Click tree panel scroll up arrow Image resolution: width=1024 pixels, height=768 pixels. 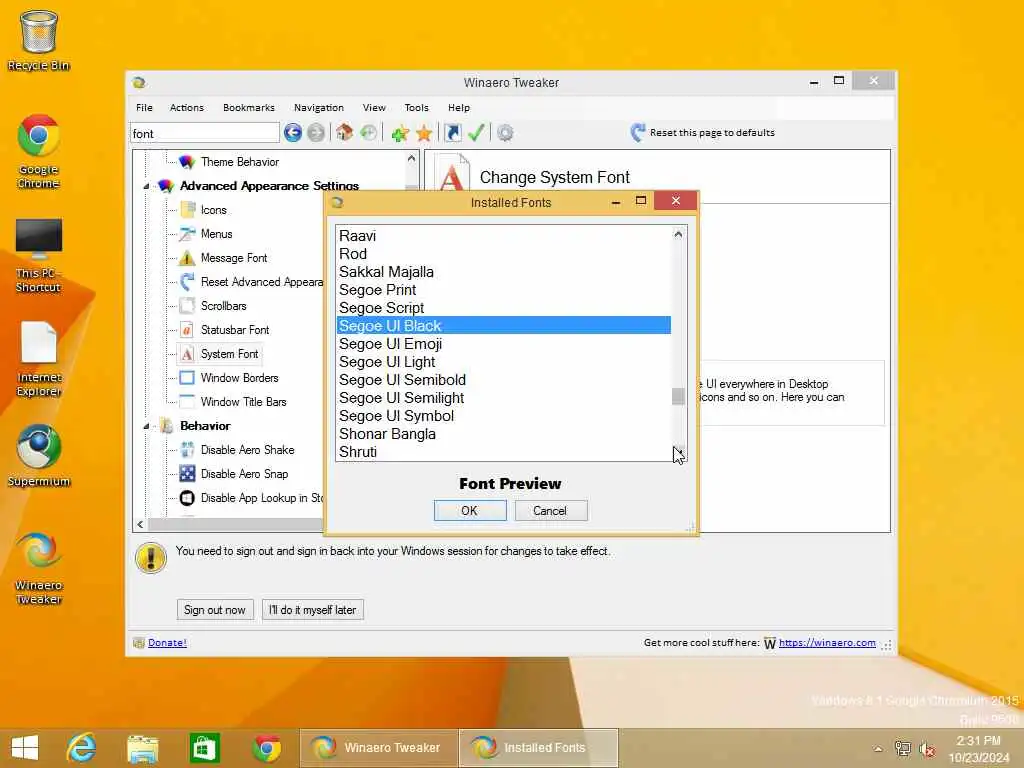tap(411, 158)
